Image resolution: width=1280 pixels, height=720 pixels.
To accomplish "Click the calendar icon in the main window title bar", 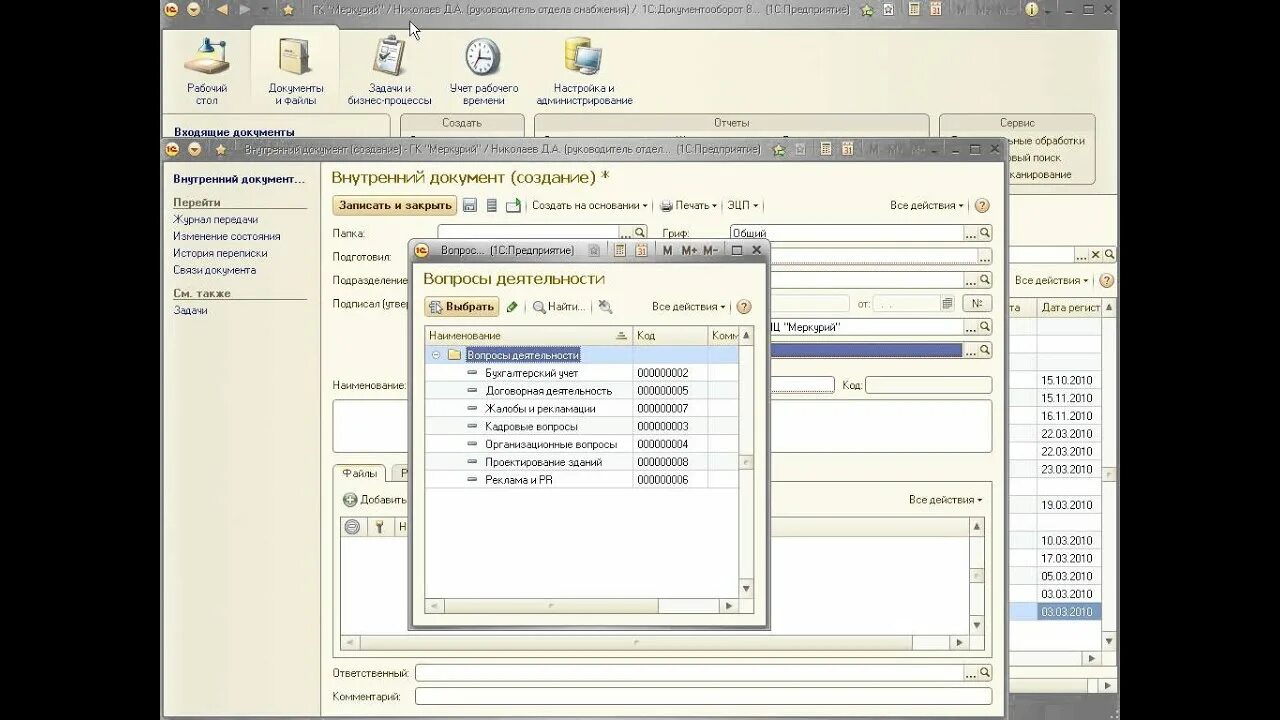I will (935, 10).
